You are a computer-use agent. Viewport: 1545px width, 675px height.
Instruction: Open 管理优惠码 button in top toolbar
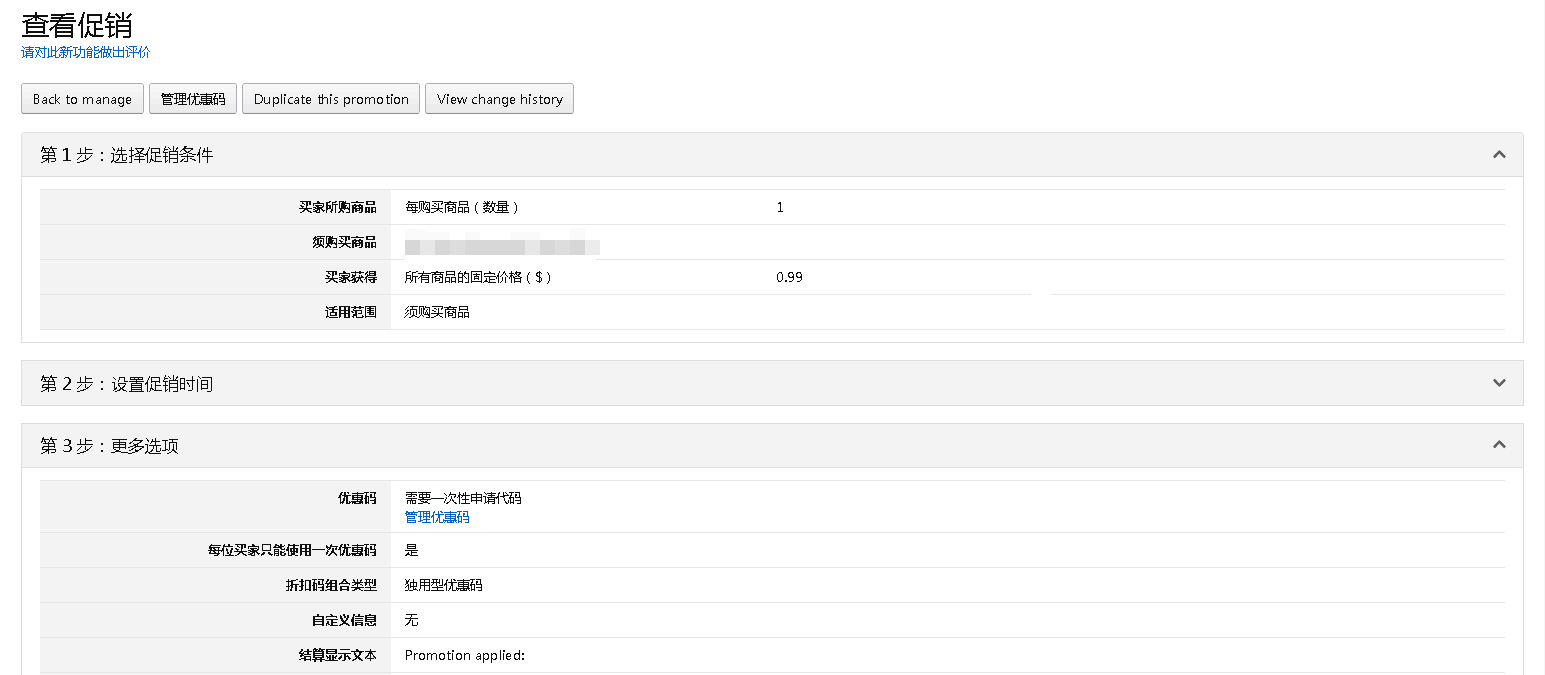pyautogui.click(x=193, y=99)
